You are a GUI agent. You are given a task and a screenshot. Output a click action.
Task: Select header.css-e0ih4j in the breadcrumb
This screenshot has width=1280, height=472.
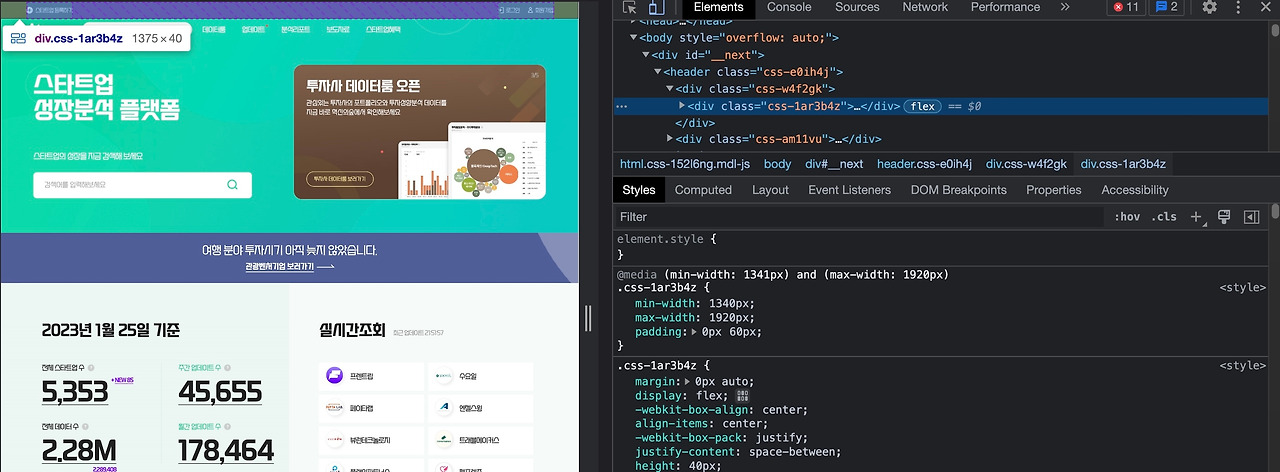[925, 164]
